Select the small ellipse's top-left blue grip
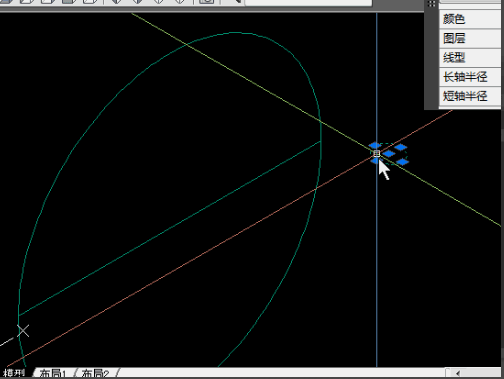The height and width of the screenshot is (379, 504). [375, 145]
